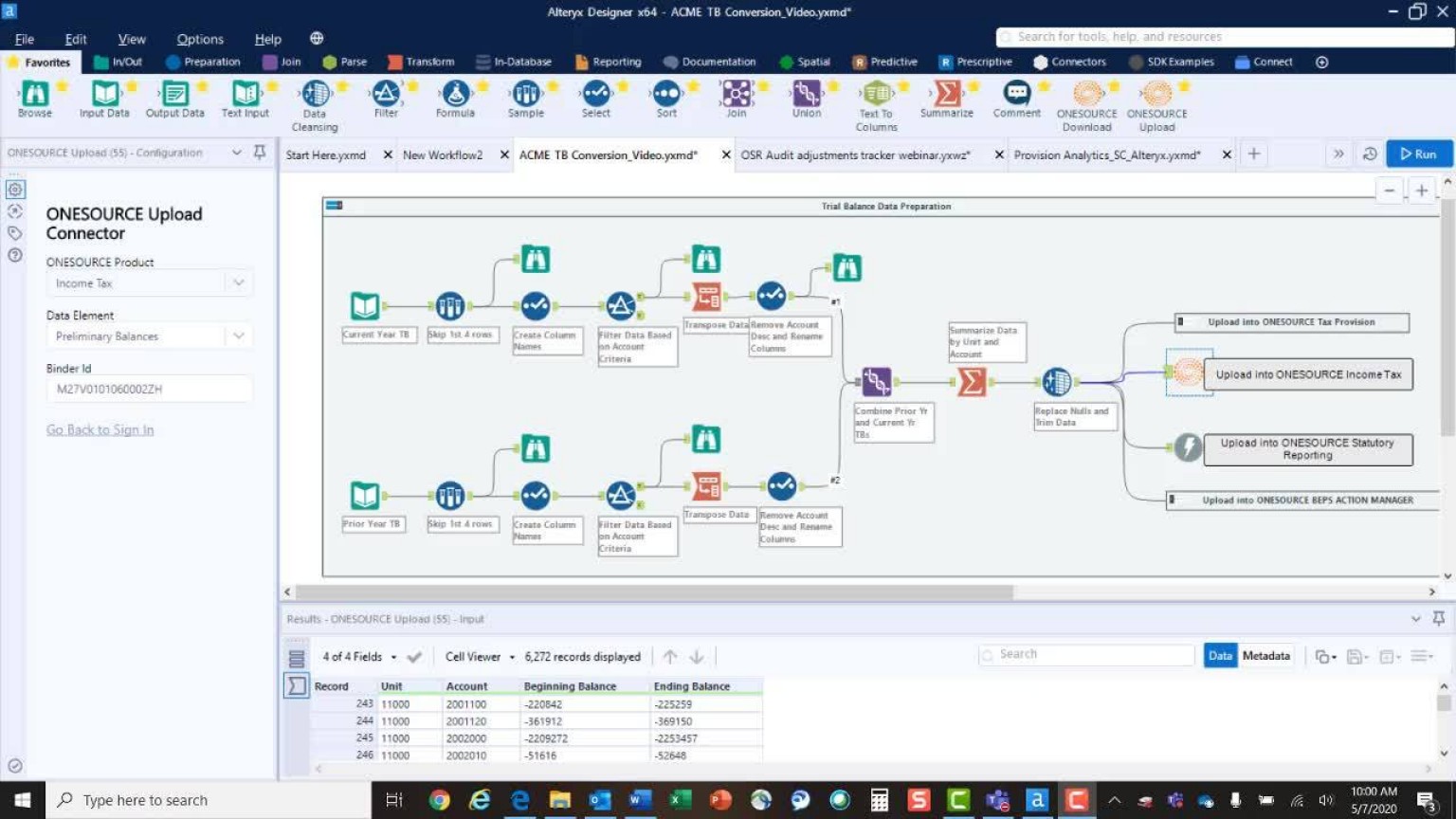
Task: Switch to the Provision Analytics workflow tab
Action: point(1107,155)
